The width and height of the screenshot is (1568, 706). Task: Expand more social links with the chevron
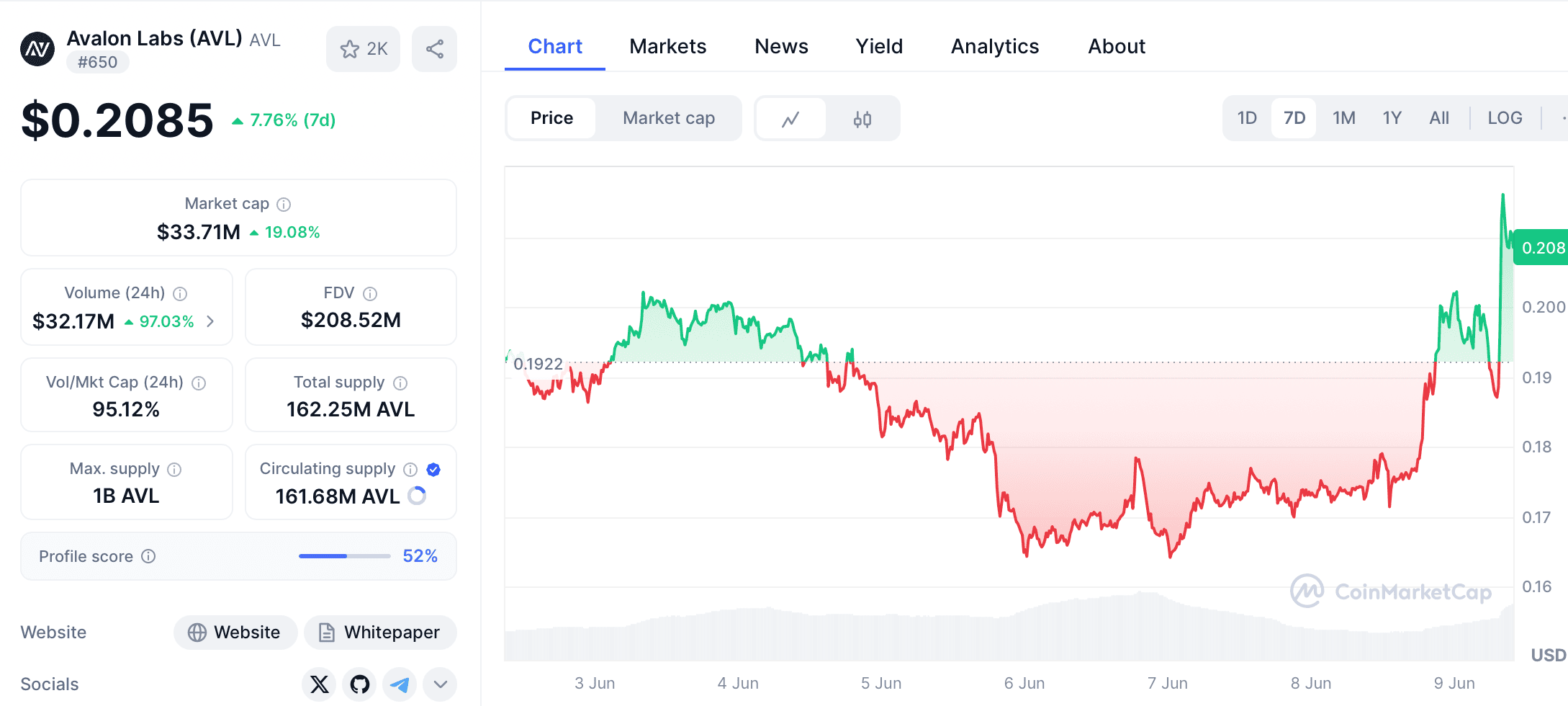pyautogui.click(x=440, y=684)
